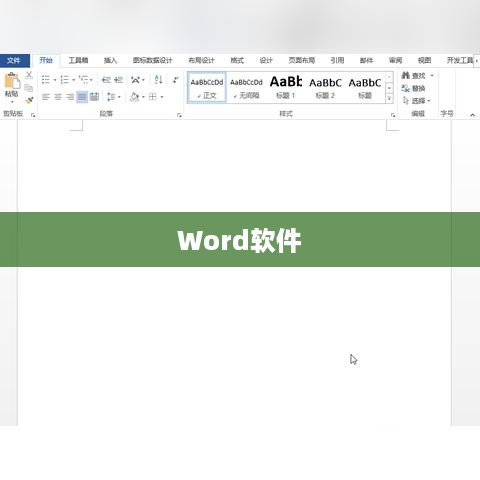
Task: Switch to the 设计 Design tab
Action: pos(266,60)
